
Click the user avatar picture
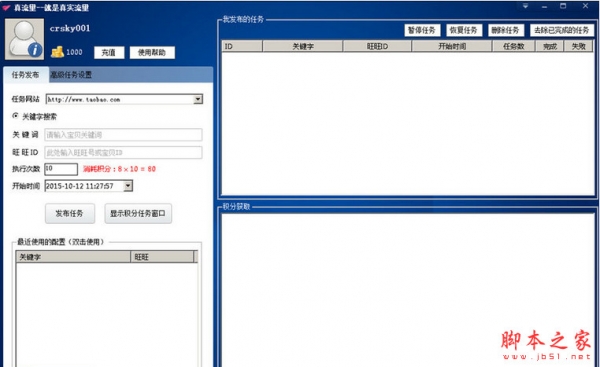(x=24, y=39)
